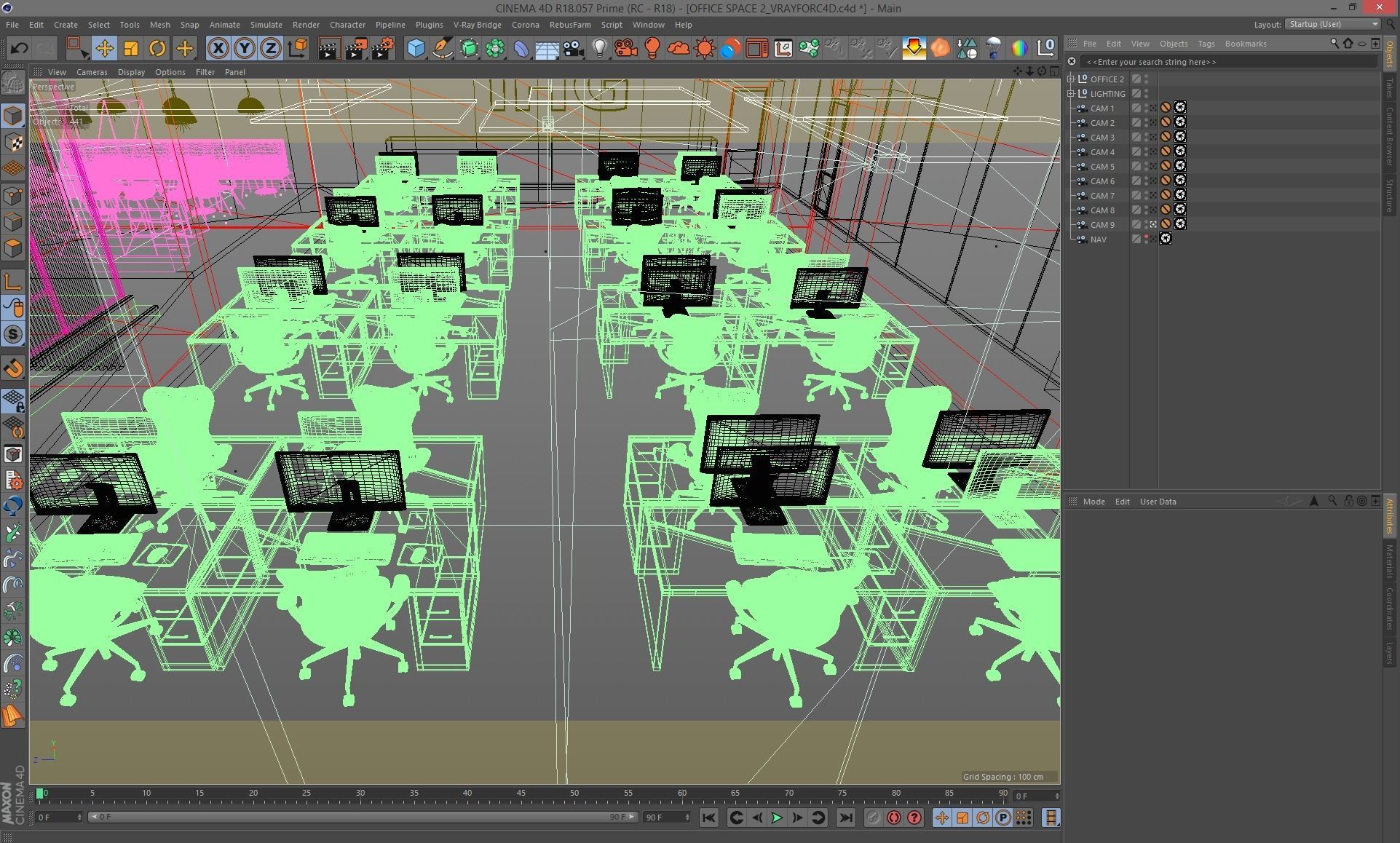Open viewport Cameras menu
This screenshot has height=843, width=1400.
pos(92,72)
